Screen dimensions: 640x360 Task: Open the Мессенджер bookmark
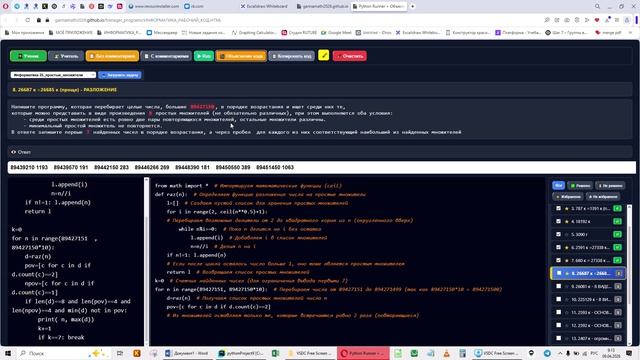[162, 32]
